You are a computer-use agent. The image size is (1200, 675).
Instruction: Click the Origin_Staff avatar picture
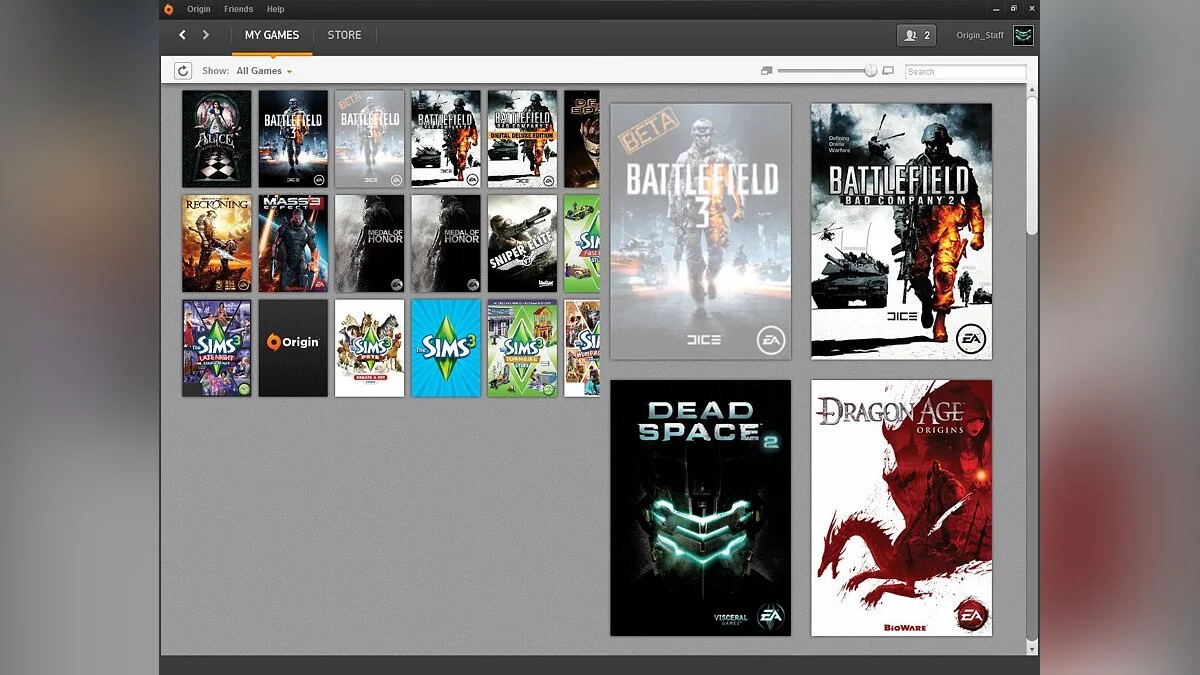click(x=1023, y=35)
